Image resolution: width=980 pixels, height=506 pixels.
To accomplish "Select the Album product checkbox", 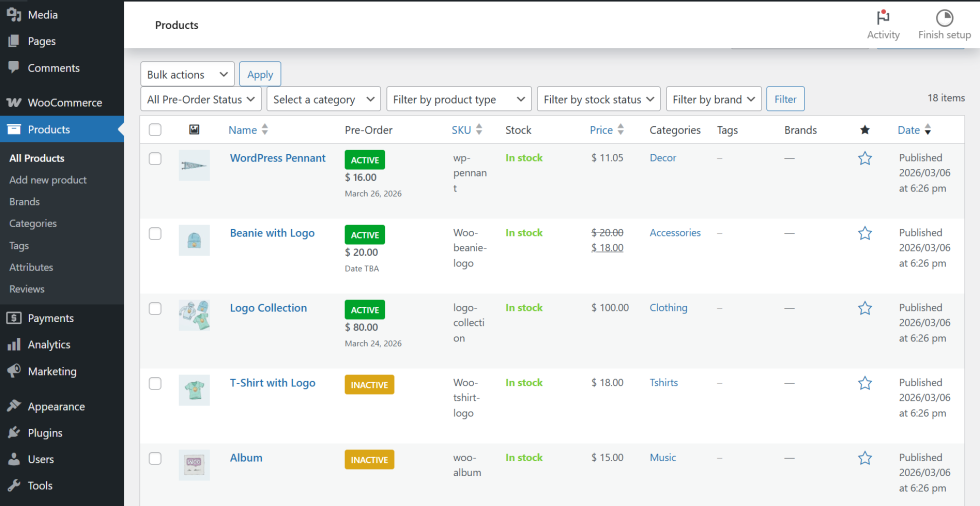I will [155, 458].
